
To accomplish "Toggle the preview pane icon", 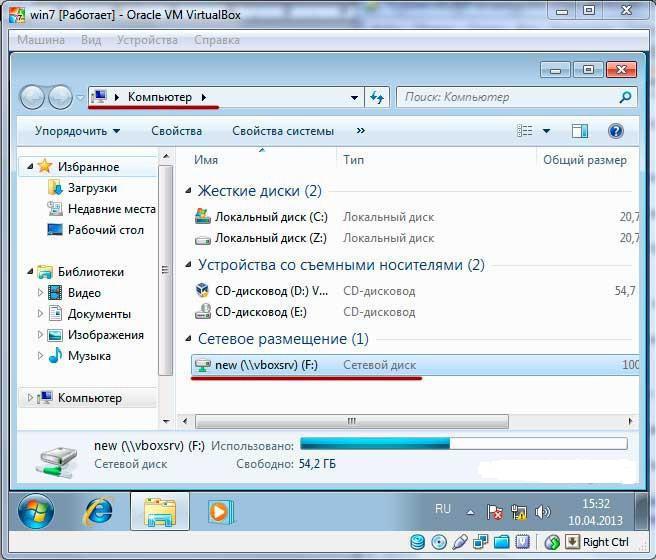I will [x=580, y=131].
